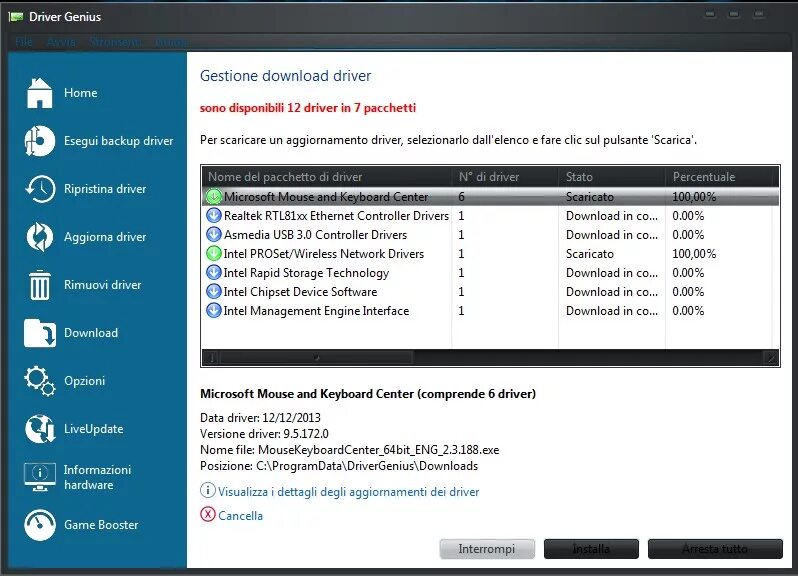Open Opzioni gears icon
Viewport: 798px width, 576px height.
40,381
